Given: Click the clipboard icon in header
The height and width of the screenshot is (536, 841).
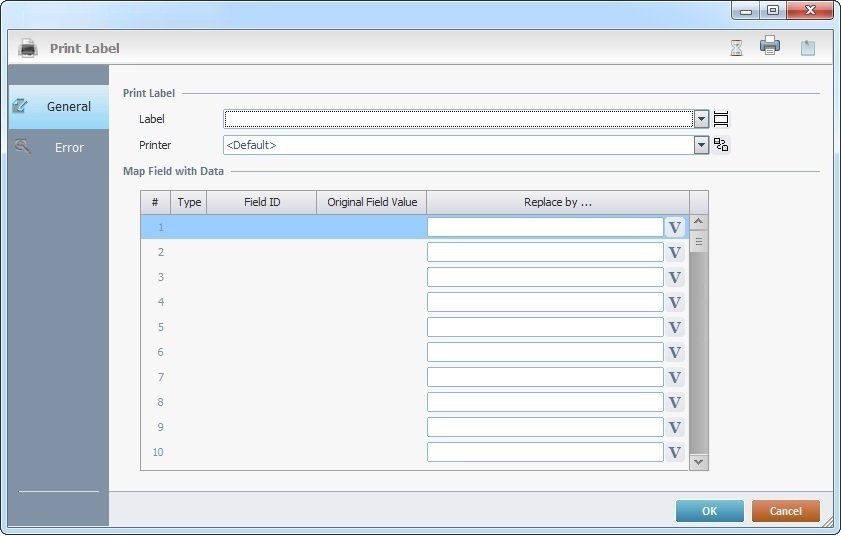Looking at the screenshot, I should point(808,48).
